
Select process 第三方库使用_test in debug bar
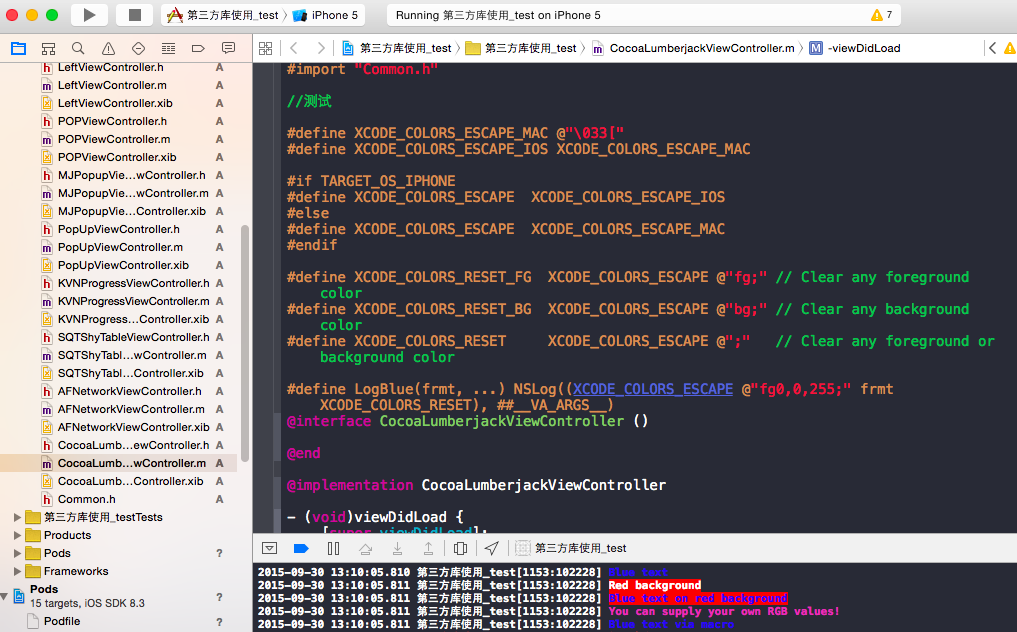(x=571, y=548)
